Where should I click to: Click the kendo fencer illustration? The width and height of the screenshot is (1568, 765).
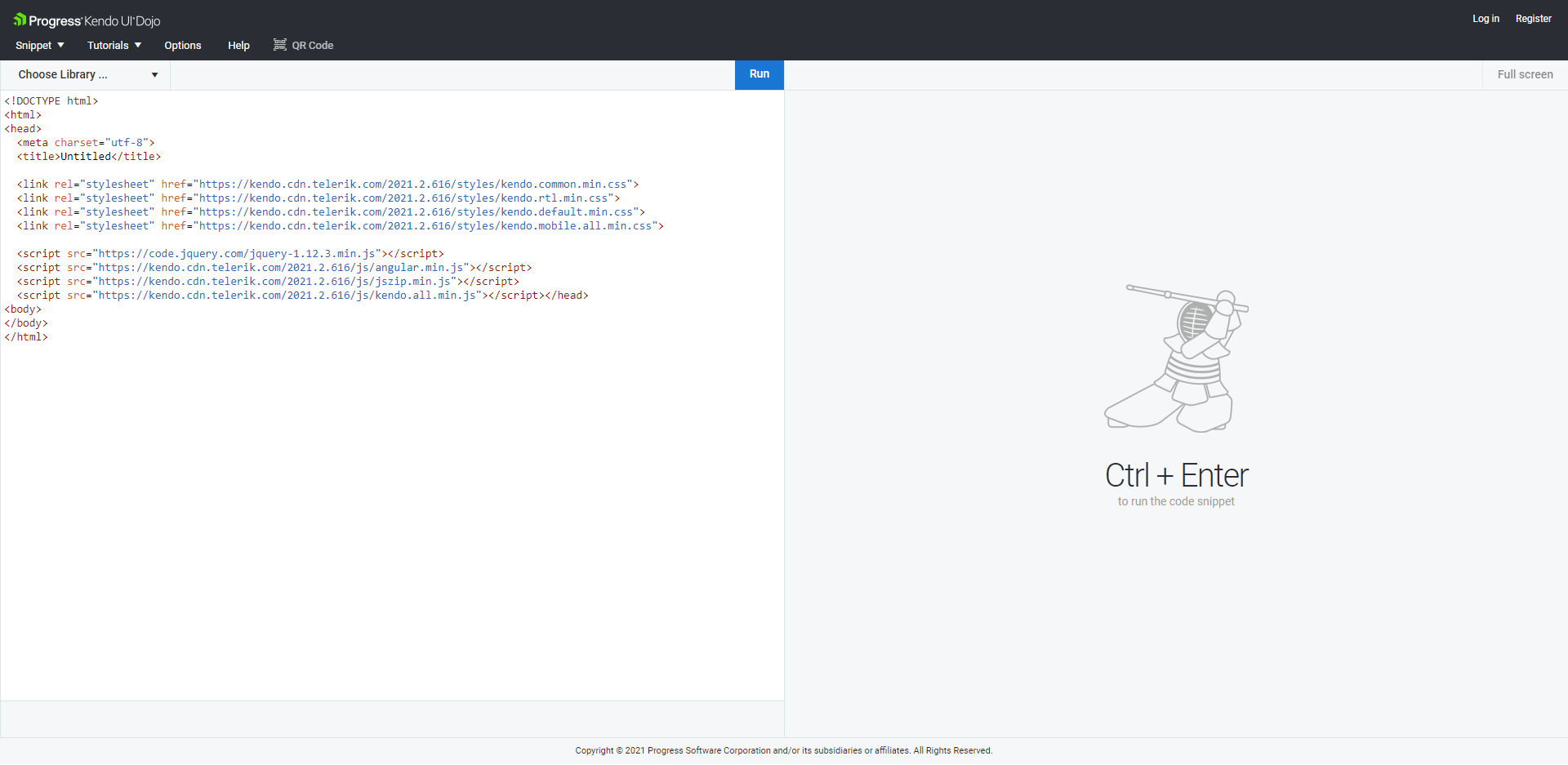(x=1176, y=358)
